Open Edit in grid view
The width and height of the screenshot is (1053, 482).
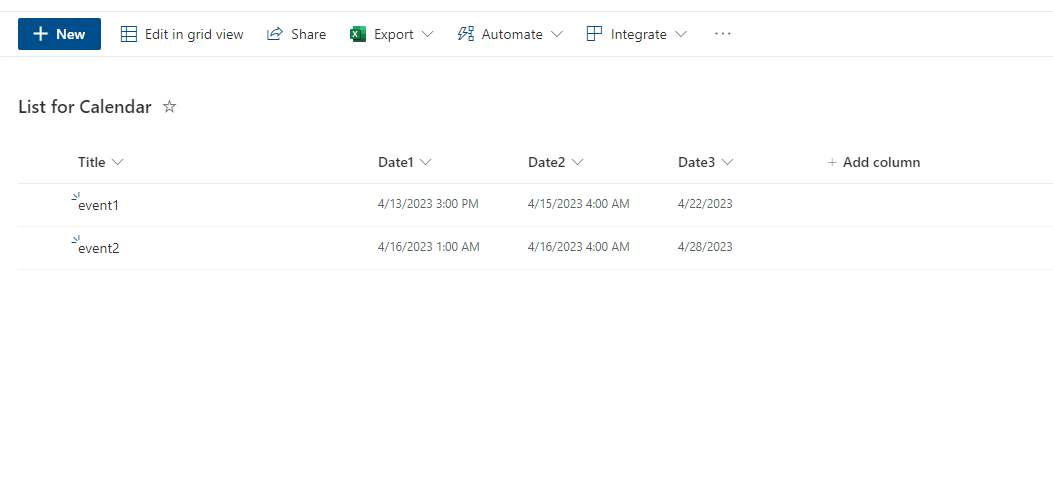pyautogui.click(x=182, y=34)
